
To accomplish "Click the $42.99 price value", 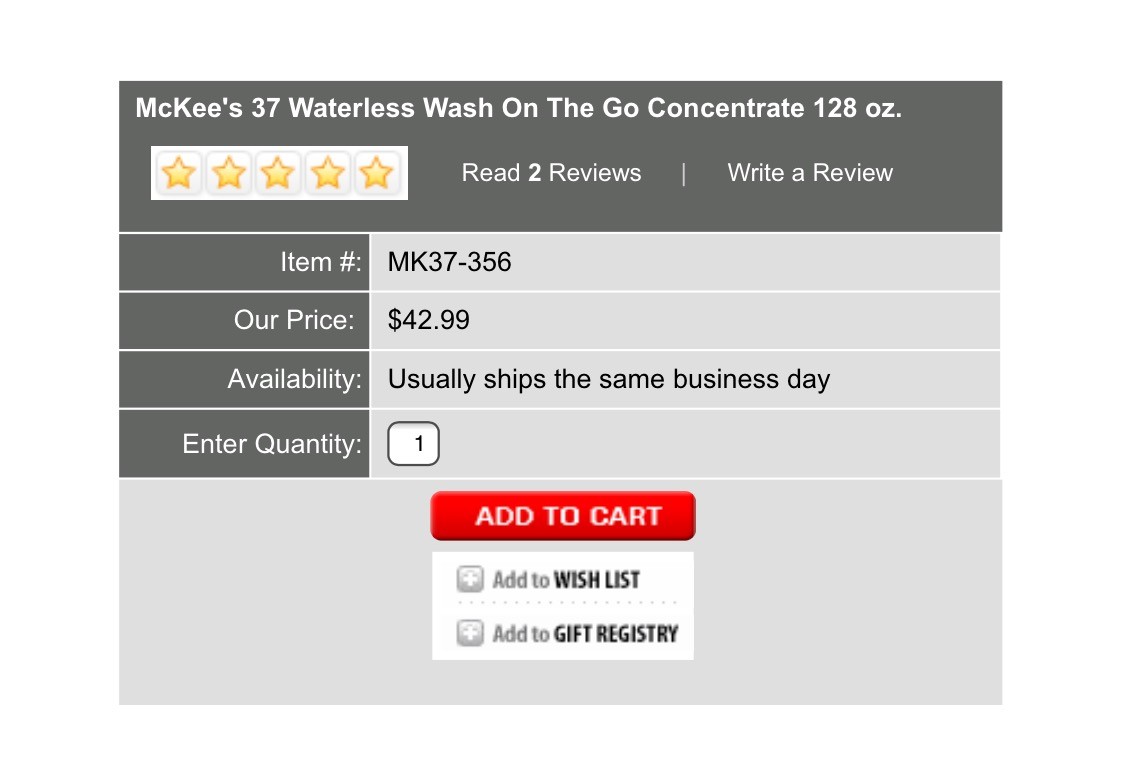I will click(428, 320).
